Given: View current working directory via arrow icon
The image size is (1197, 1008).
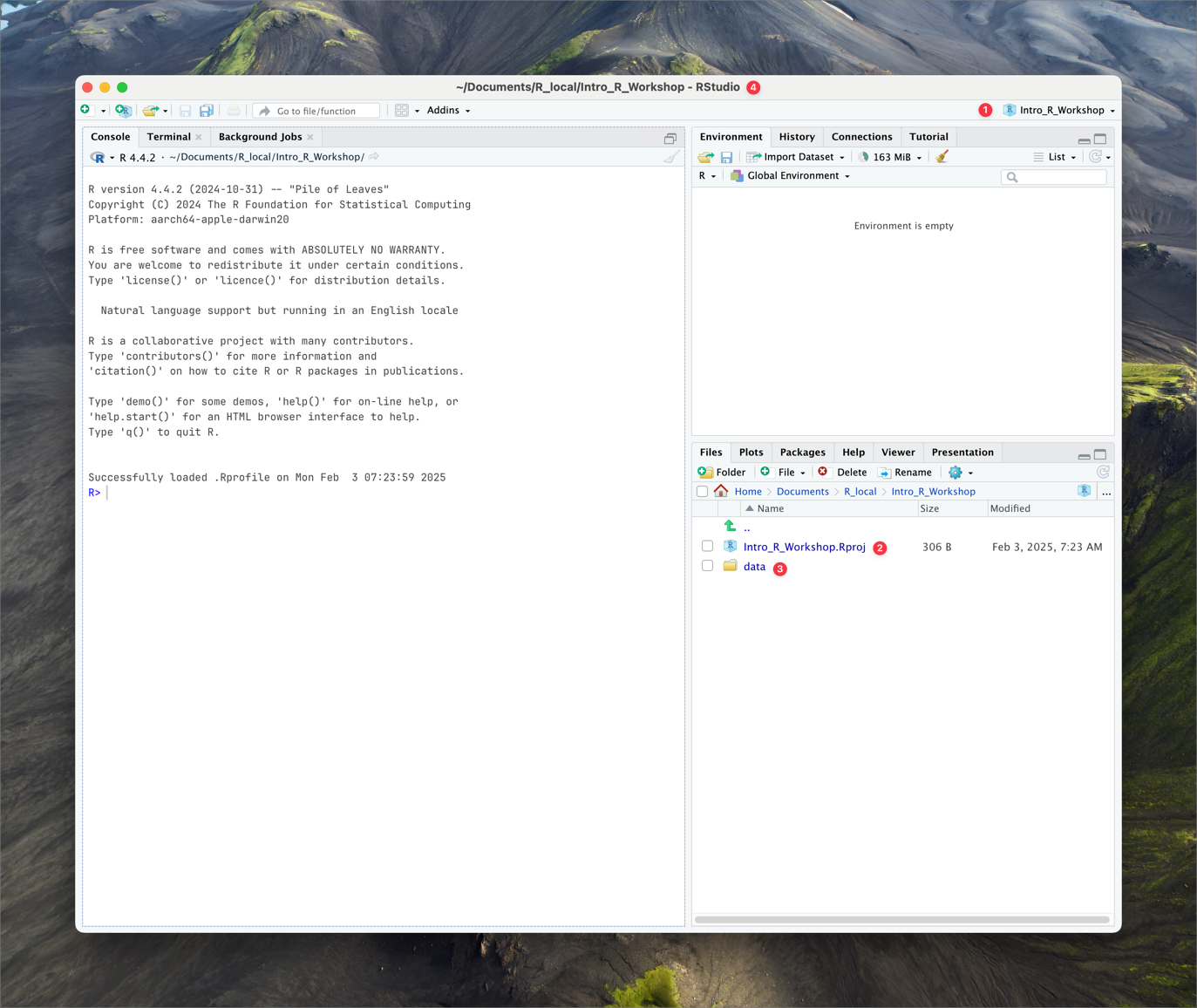Looking at the screenshot, I should tap(374, 157).
